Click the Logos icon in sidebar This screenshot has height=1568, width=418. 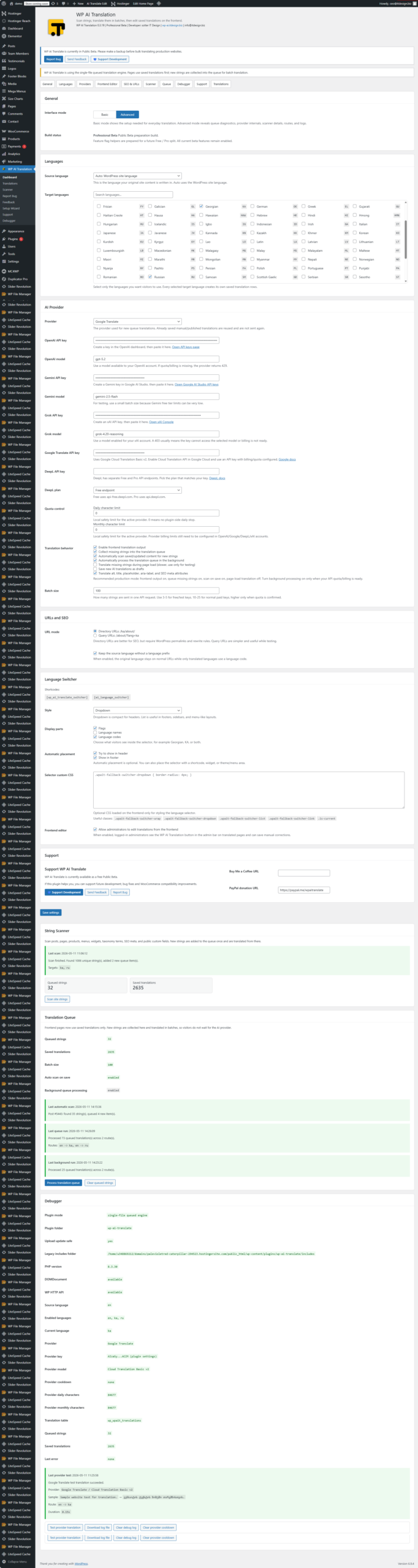pyautogui.click(x=4, y=69)
